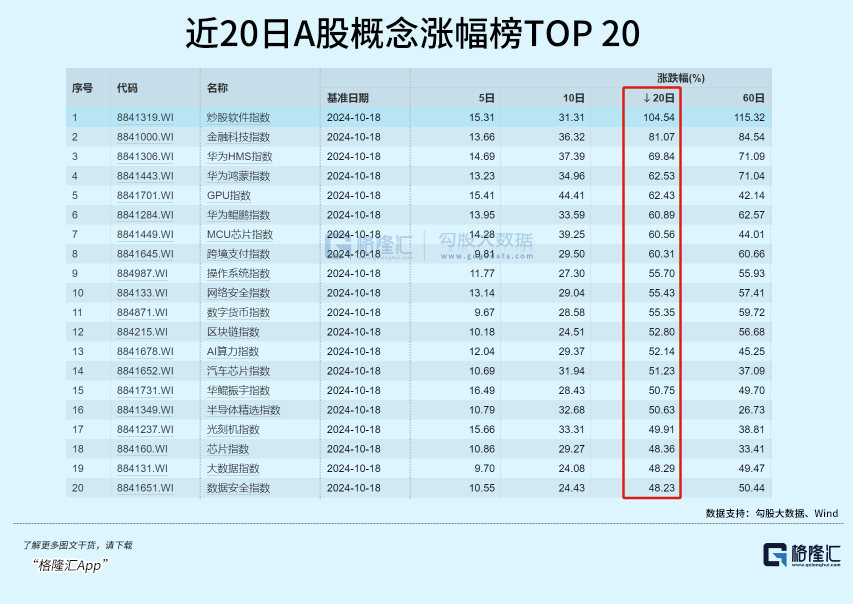The width and height of the screenshot is (853, 604).
Task: Click the 华鲲振宇指数 name
Action: (x=238, y=391)
